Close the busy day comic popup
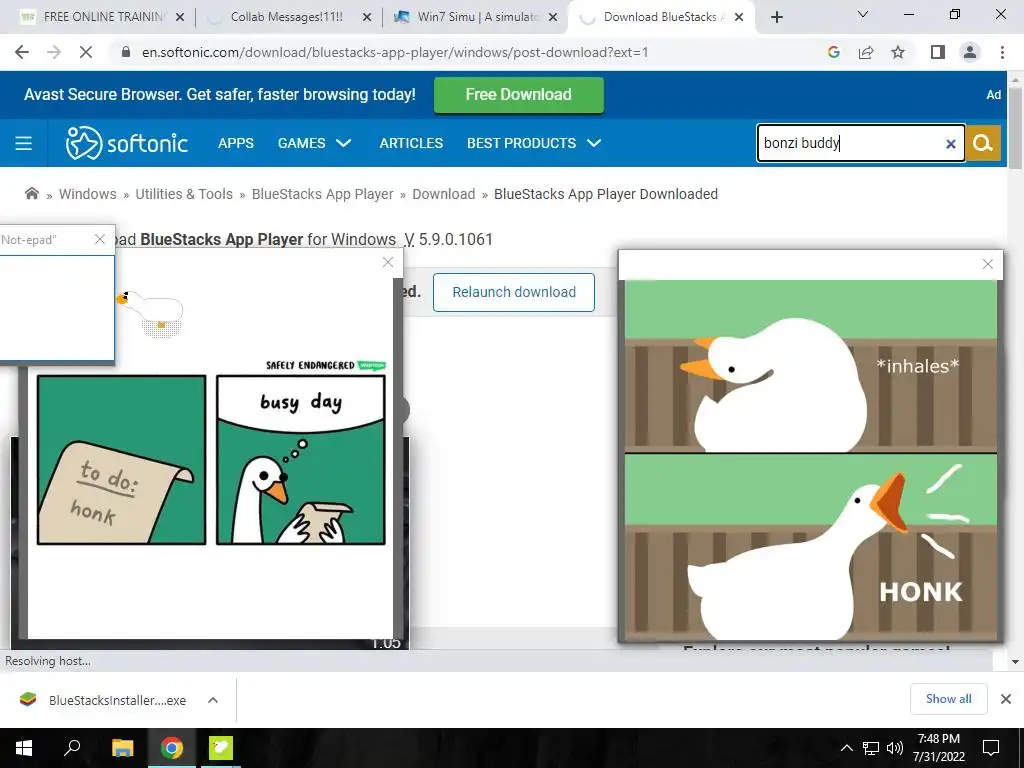 (388, 262)
